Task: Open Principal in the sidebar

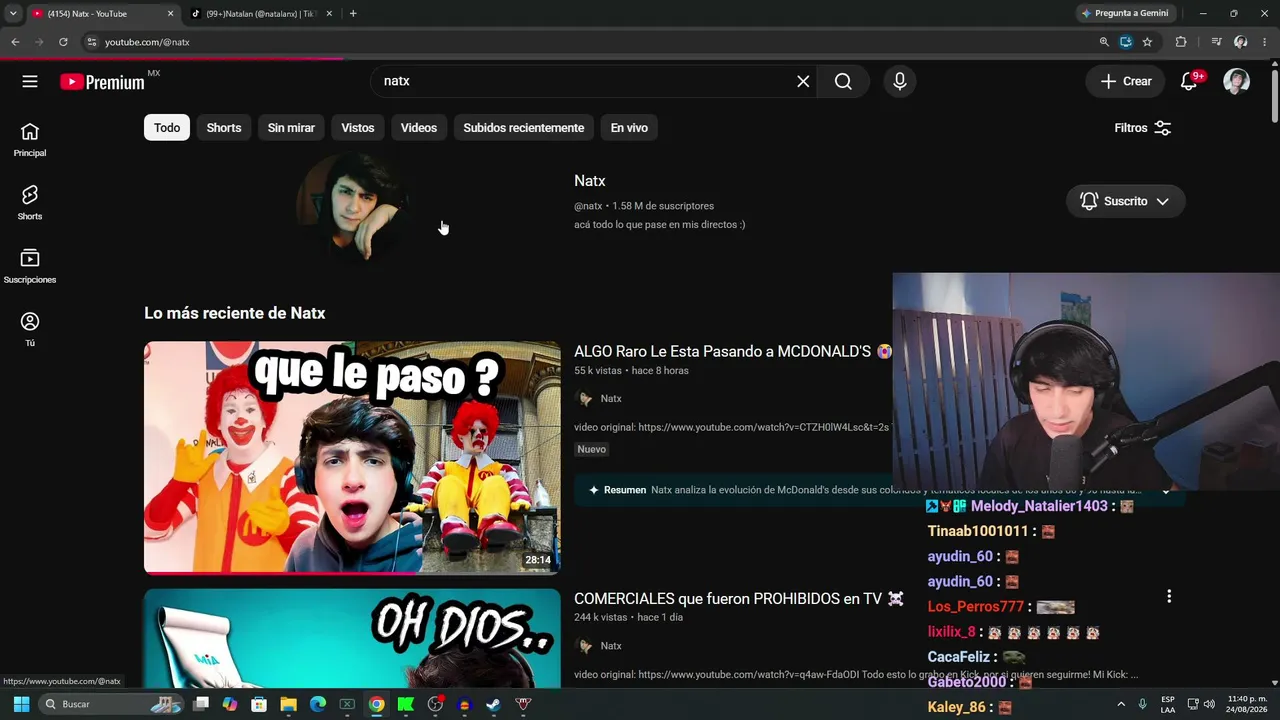Action: [30, 140]
